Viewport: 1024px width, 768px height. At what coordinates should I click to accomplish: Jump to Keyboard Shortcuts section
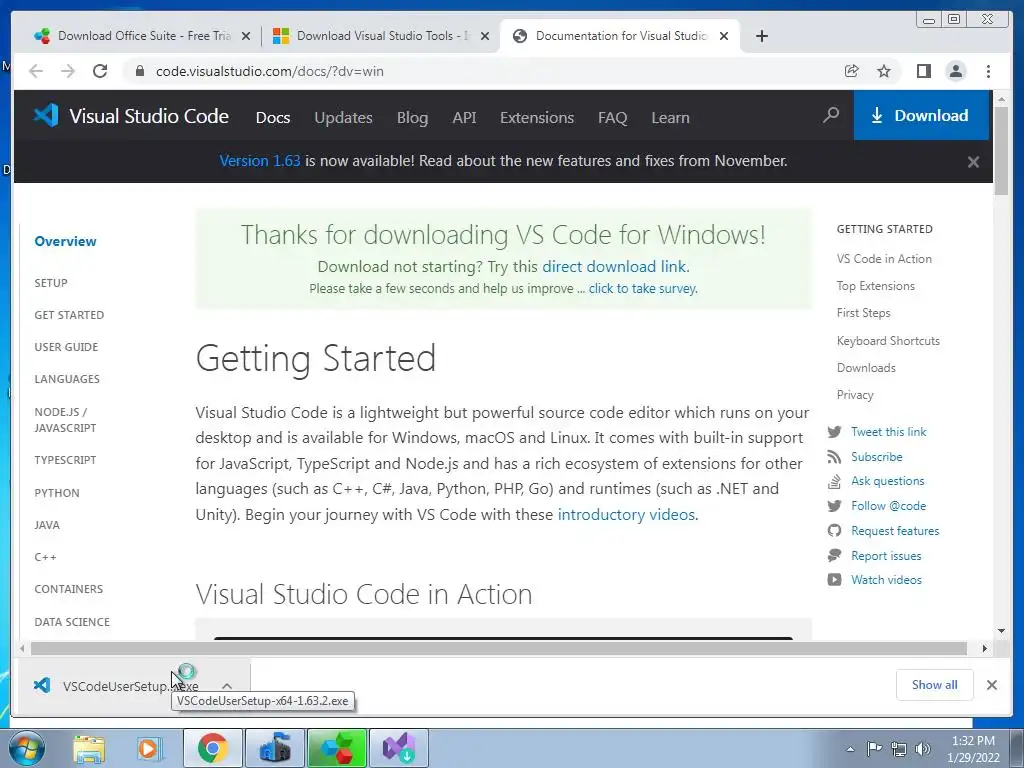[x=888, y=341]
